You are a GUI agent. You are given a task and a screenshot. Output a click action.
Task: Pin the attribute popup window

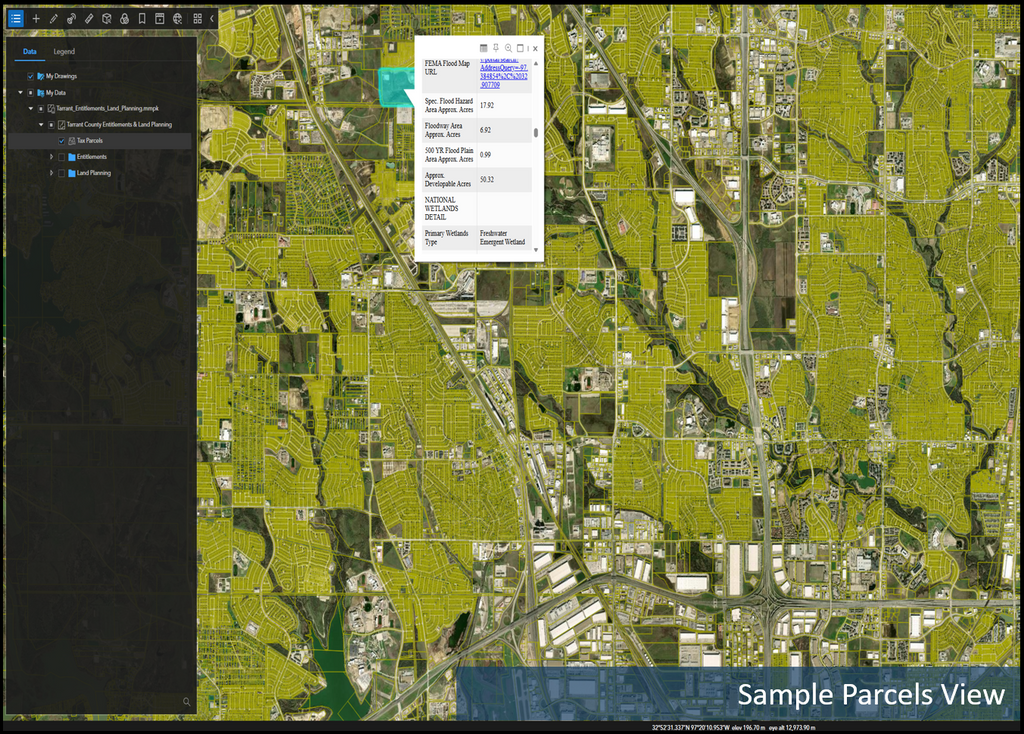tap(496, 48)
